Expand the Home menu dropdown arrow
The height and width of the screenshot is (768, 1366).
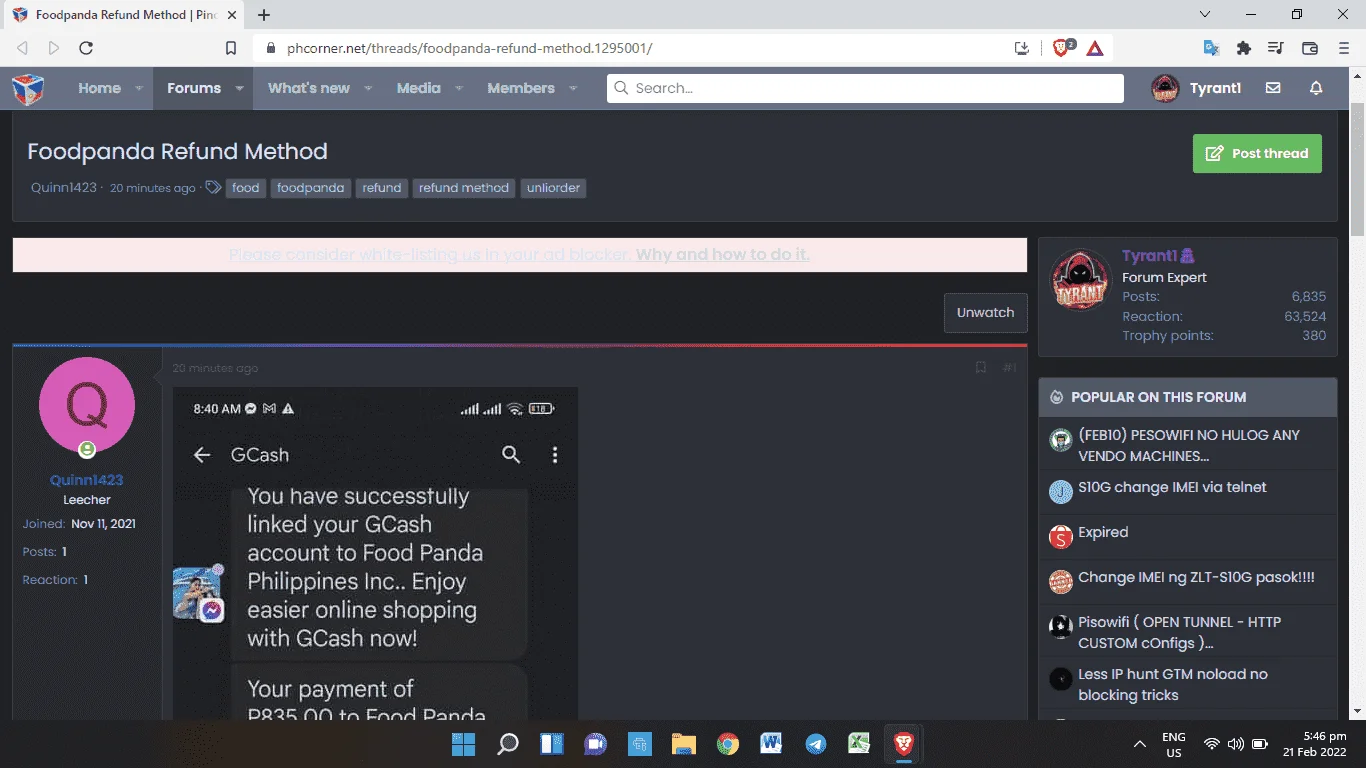click(x=139, y=88)
